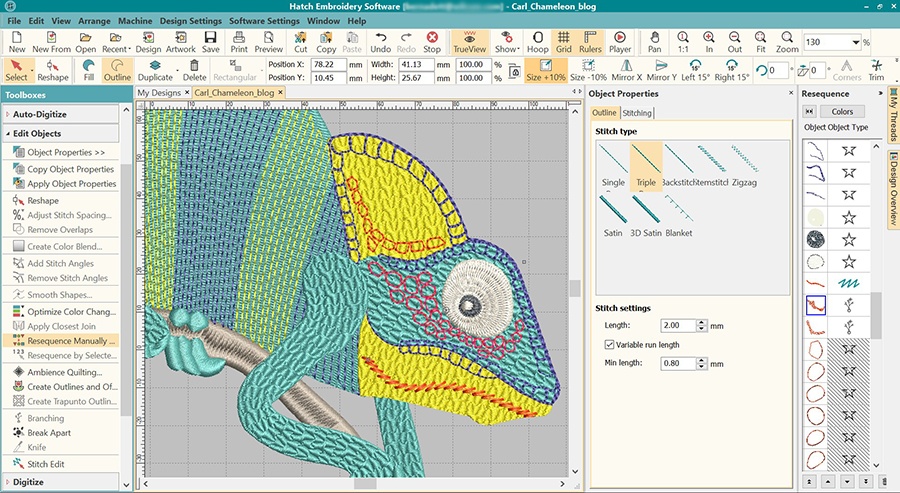
Task: Select the Knife tool
Action: (x=37, y=447)
